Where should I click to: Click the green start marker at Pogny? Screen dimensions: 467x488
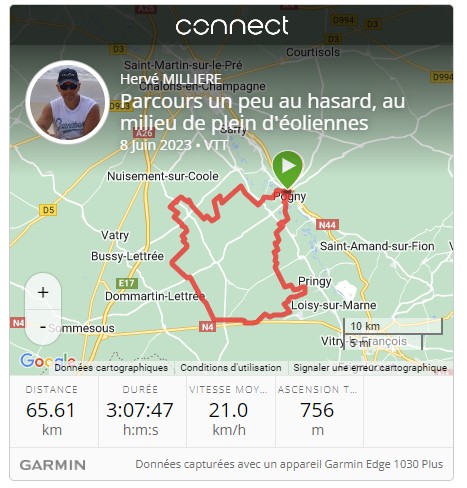287,169
